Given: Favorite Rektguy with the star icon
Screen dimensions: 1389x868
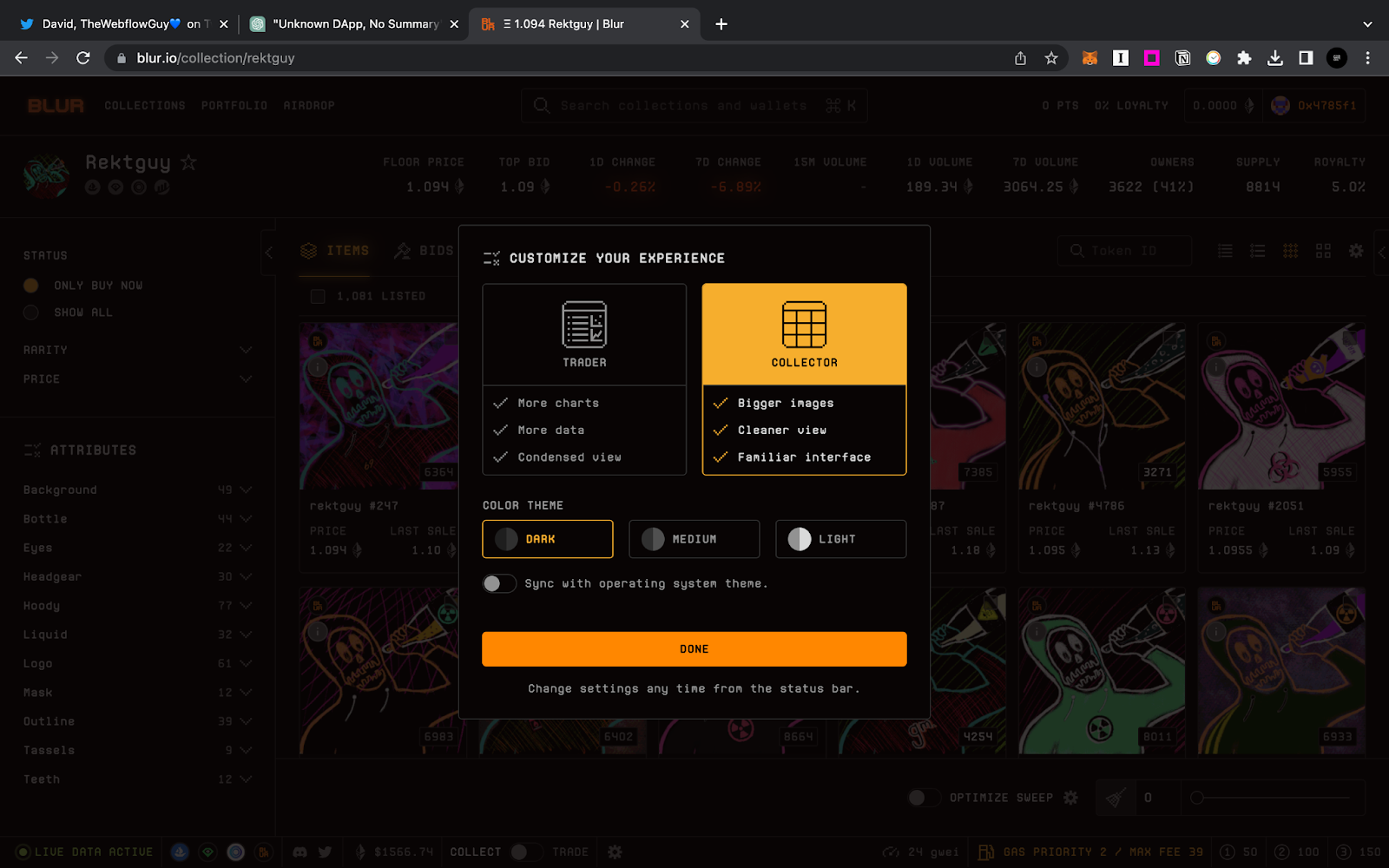Looking at the screenshot, I should (188, 162).
